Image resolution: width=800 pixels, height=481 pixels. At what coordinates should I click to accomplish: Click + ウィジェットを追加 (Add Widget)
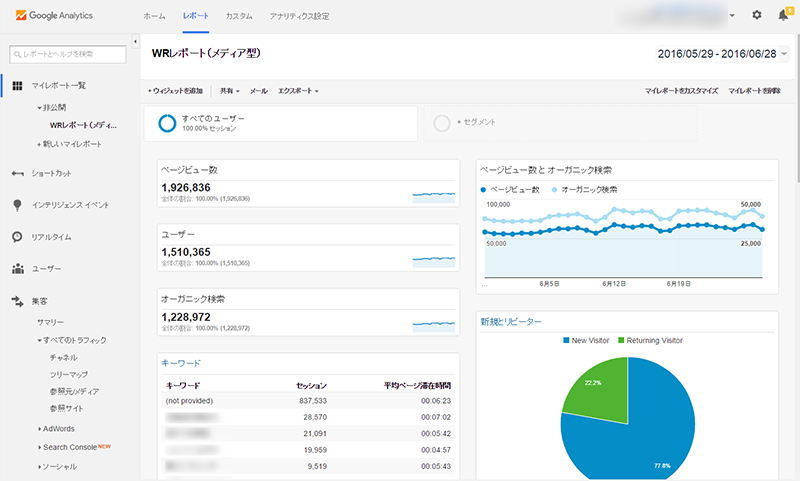click(175, 91)
